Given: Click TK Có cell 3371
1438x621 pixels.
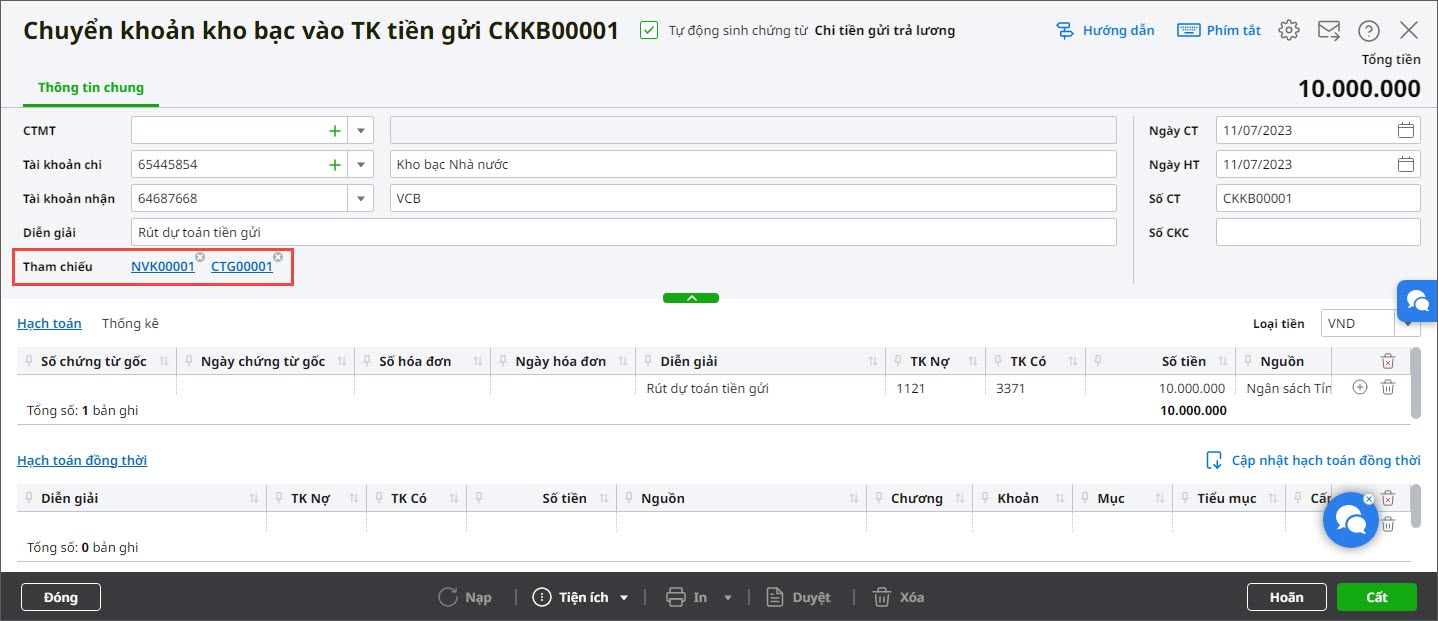Looking at the screenshot, I should click(x=1035, y=388).
